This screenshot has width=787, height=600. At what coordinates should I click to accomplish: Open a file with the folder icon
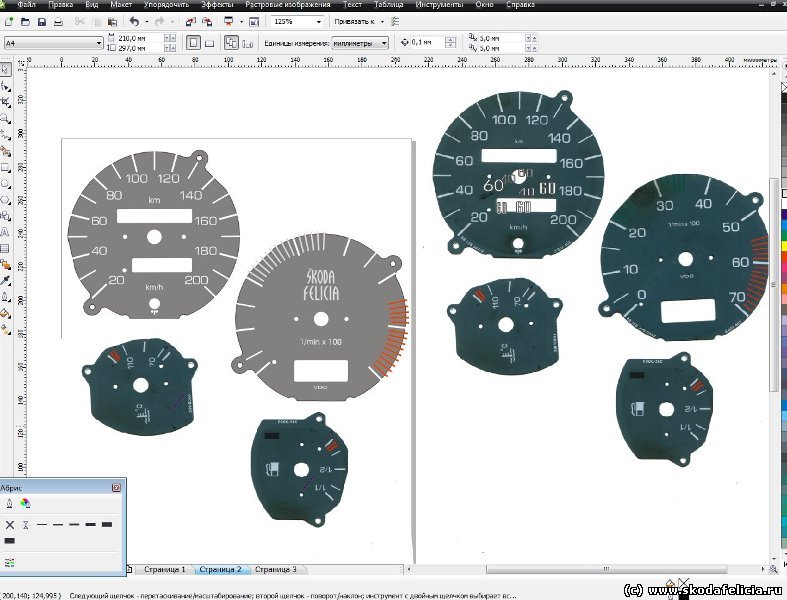pyautogui.click(x=25, y=22)
